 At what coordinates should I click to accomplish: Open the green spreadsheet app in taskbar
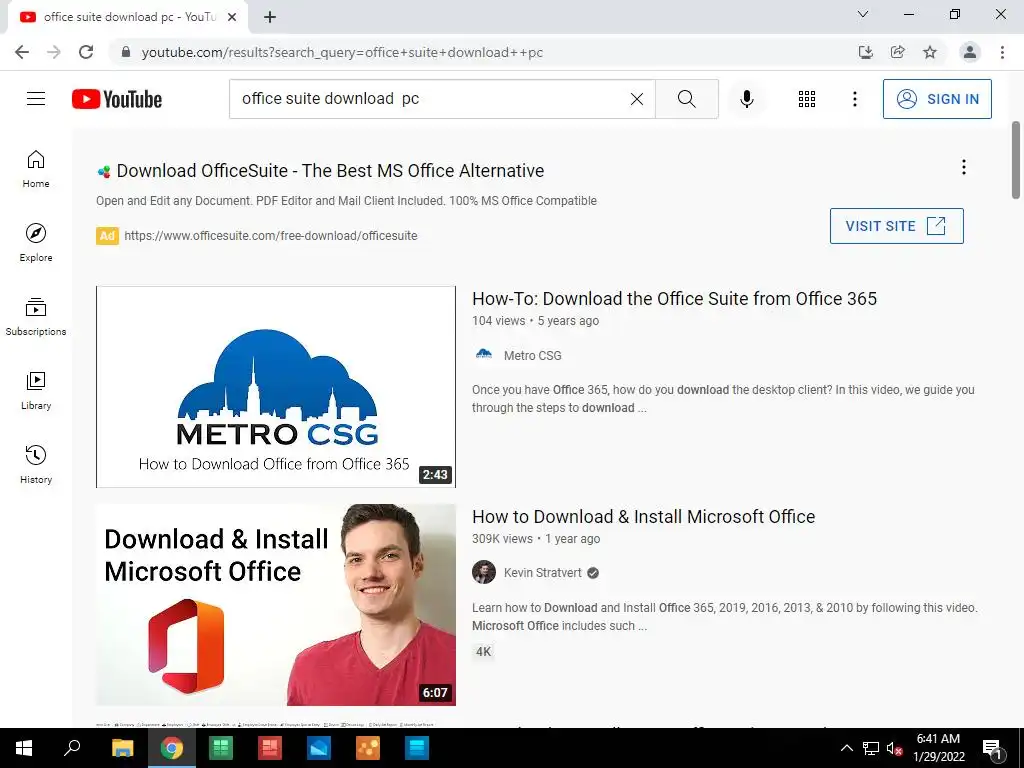coord(221,748)
